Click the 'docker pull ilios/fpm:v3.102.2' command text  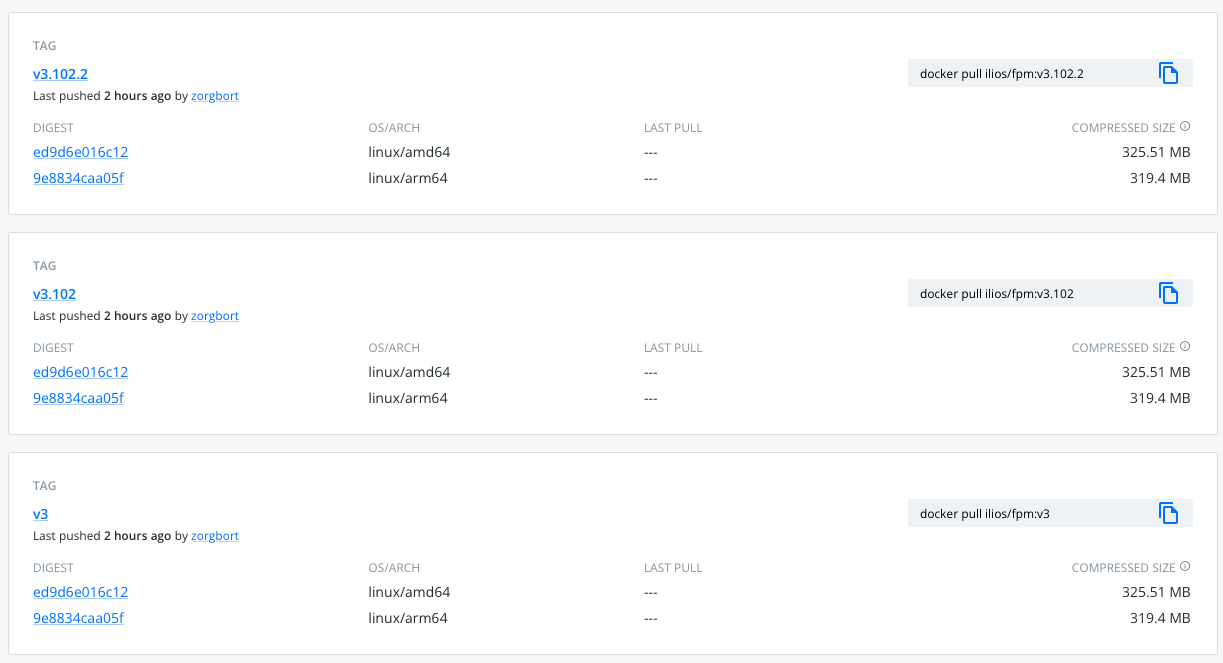point(1002,73)
